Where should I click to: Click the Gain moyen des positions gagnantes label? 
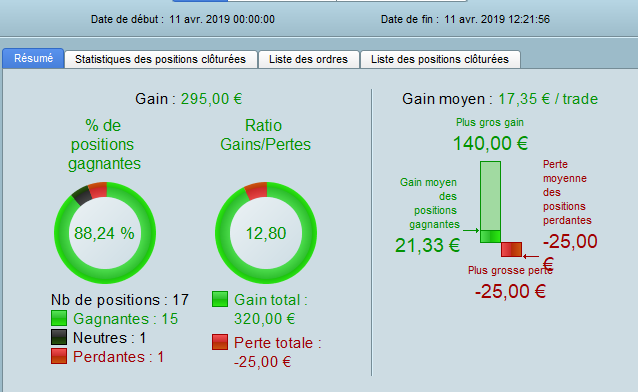(x=430, y=203)
